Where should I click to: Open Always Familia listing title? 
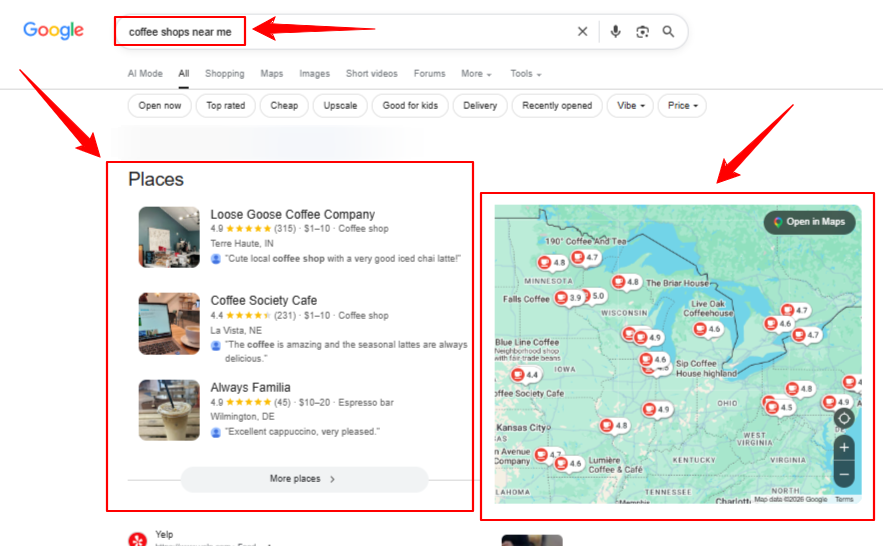point(251,387)
